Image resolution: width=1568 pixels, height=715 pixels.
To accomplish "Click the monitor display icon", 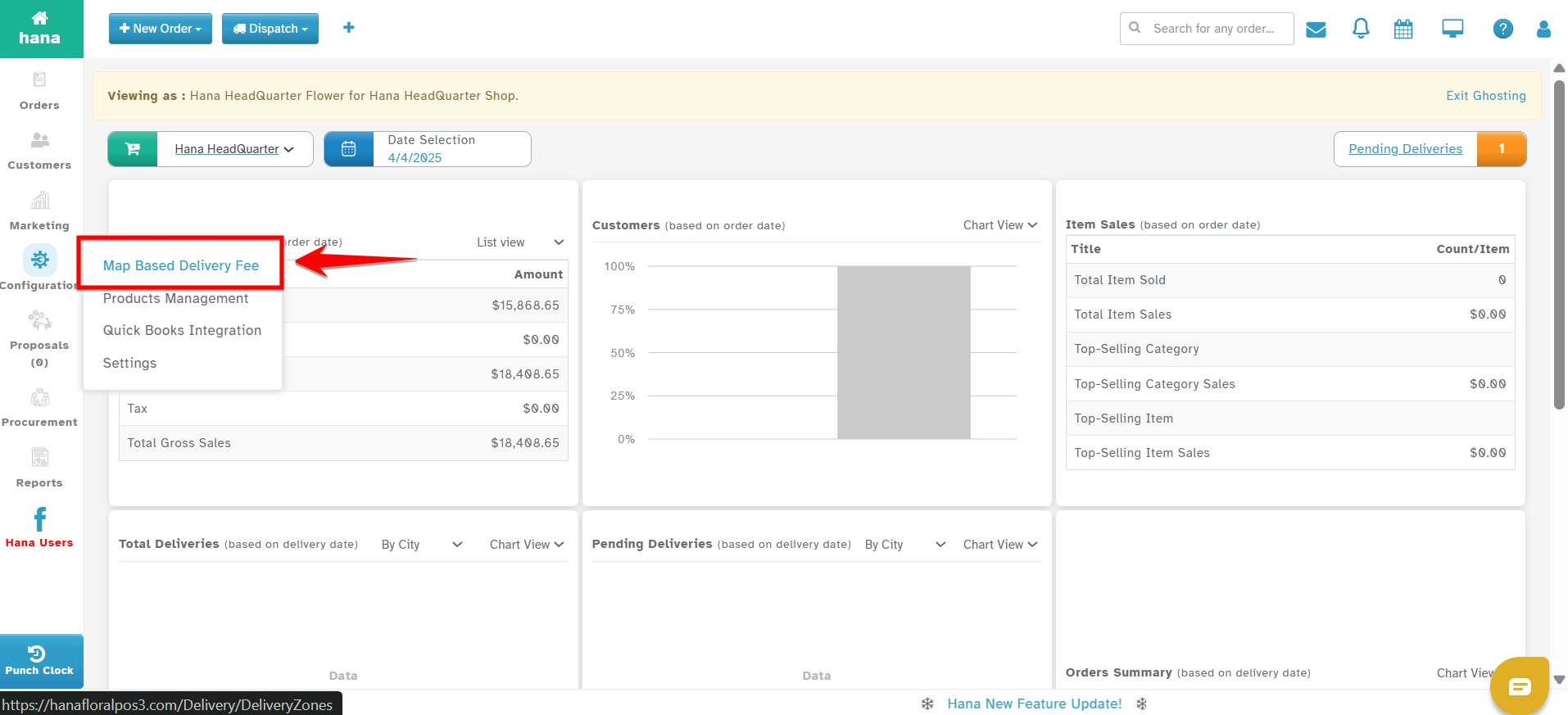I will pyautogui.click(x=1452, y=29).
